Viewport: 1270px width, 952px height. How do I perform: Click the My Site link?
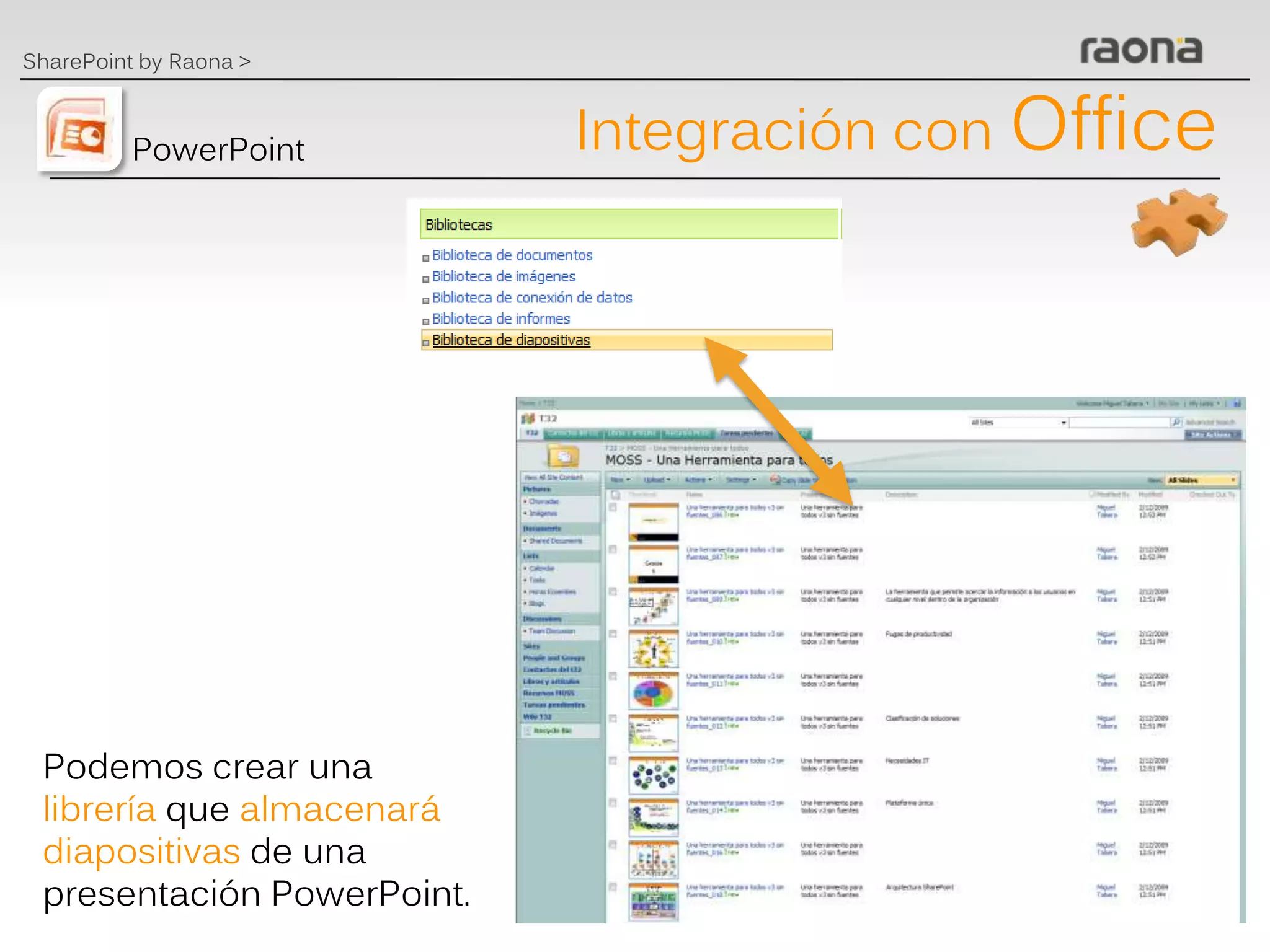[1169, 403]
